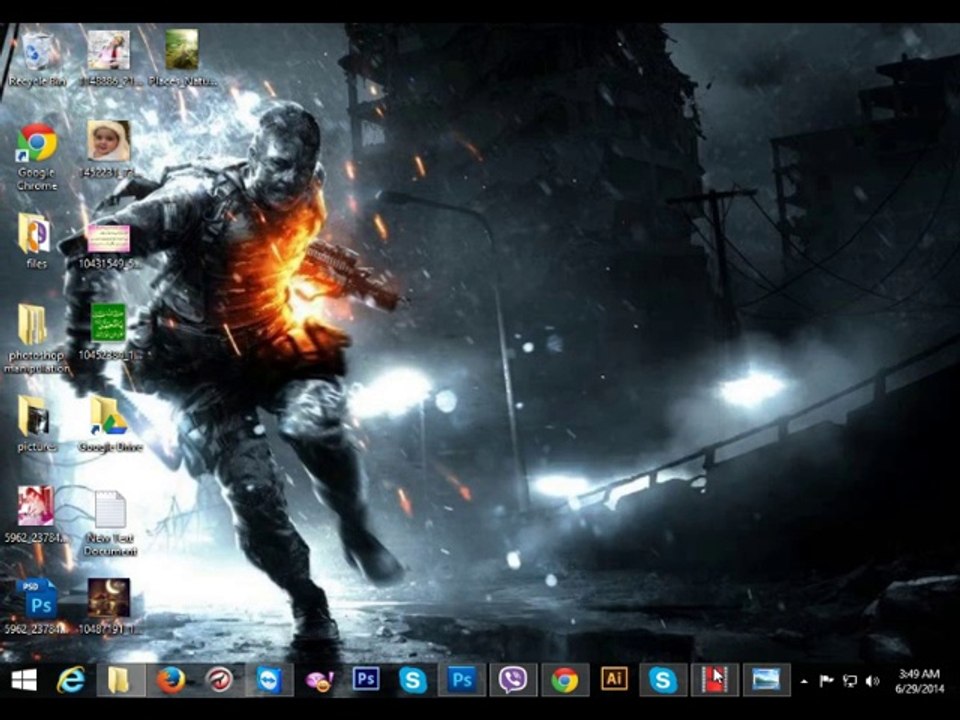Open the Google Drive desktop shortcut
Image resolution: width=960 pixels, height=720 pixels.
click(x=110, y=424)
